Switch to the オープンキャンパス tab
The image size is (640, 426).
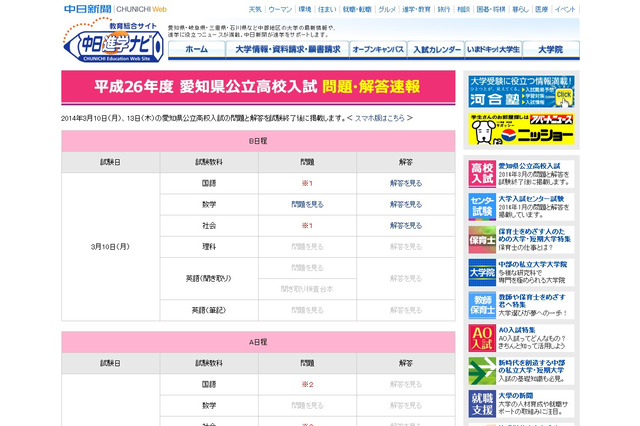pos(378,50)
